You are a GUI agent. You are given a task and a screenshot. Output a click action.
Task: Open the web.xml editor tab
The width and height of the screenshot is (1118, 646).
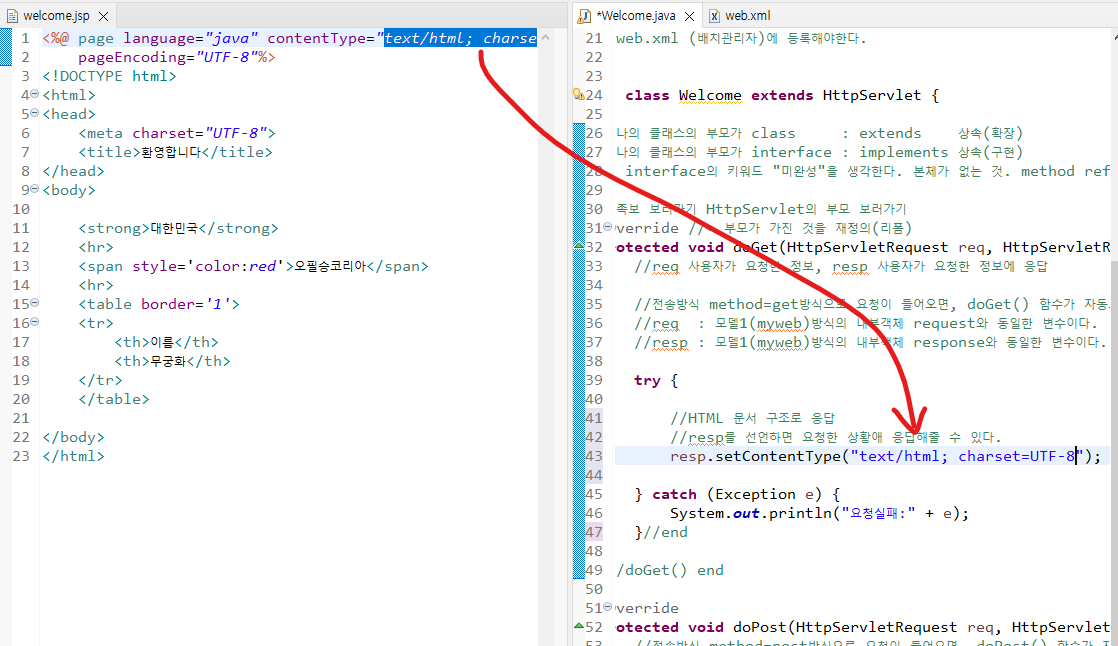tap(747, 16)
